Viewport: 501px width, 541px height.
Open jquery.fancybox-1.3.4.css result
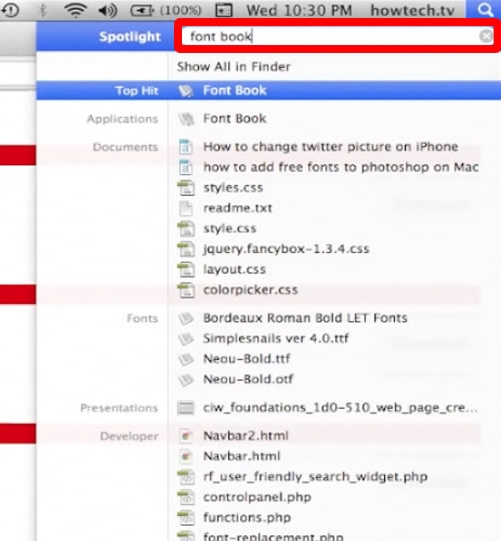point(286,249)
